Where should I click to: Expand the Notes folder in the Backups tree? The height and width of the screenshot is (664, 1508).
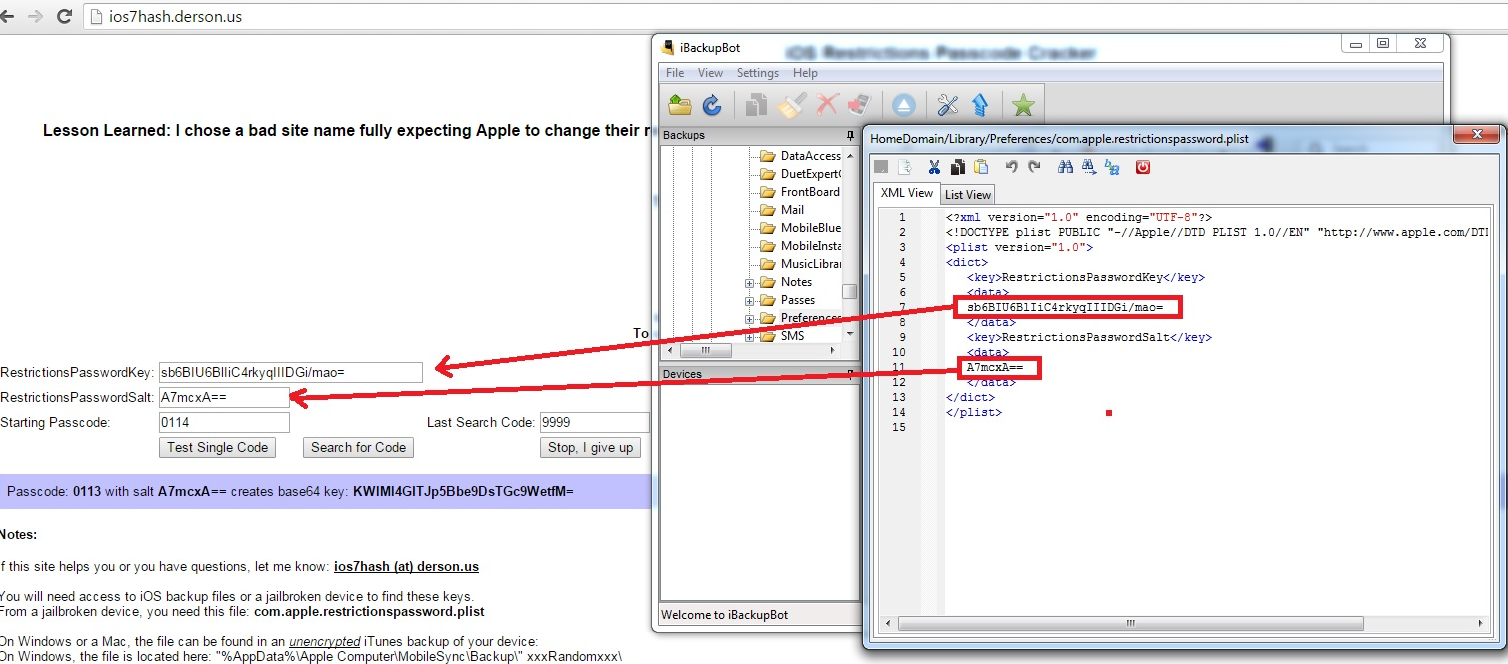coord(749,283)
